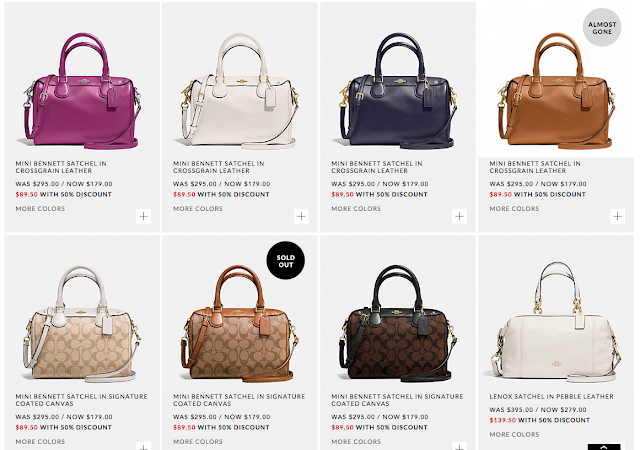Image resolution: width=640 pixels, height=450 pixels.
Task: Show More Colors for khaki signature canvas satchel
Action: click(40, 441)
